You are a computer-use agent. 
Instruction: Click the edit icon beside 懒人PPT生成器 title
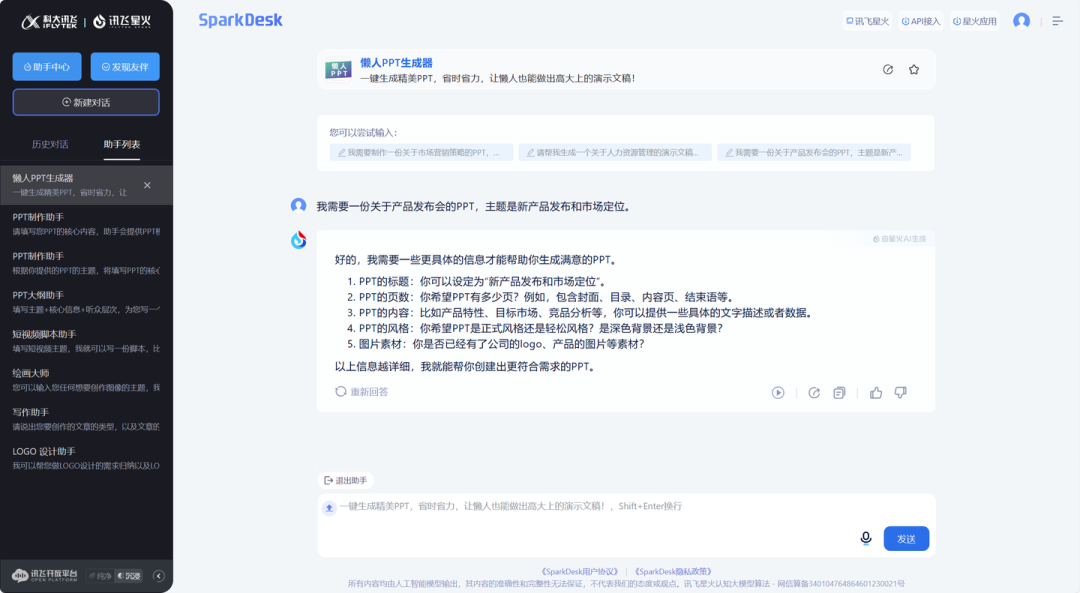pyautogui.click(x=887, y=70)
